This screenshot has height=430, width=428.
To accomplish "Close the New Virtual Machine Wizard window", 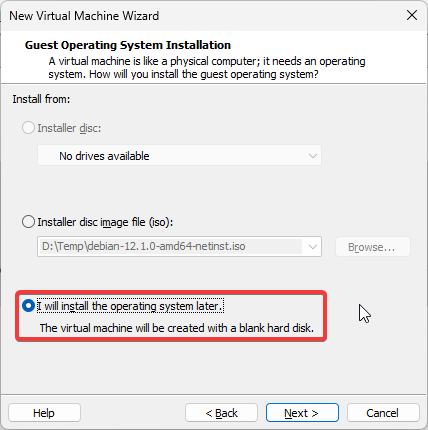I will 412,15.
